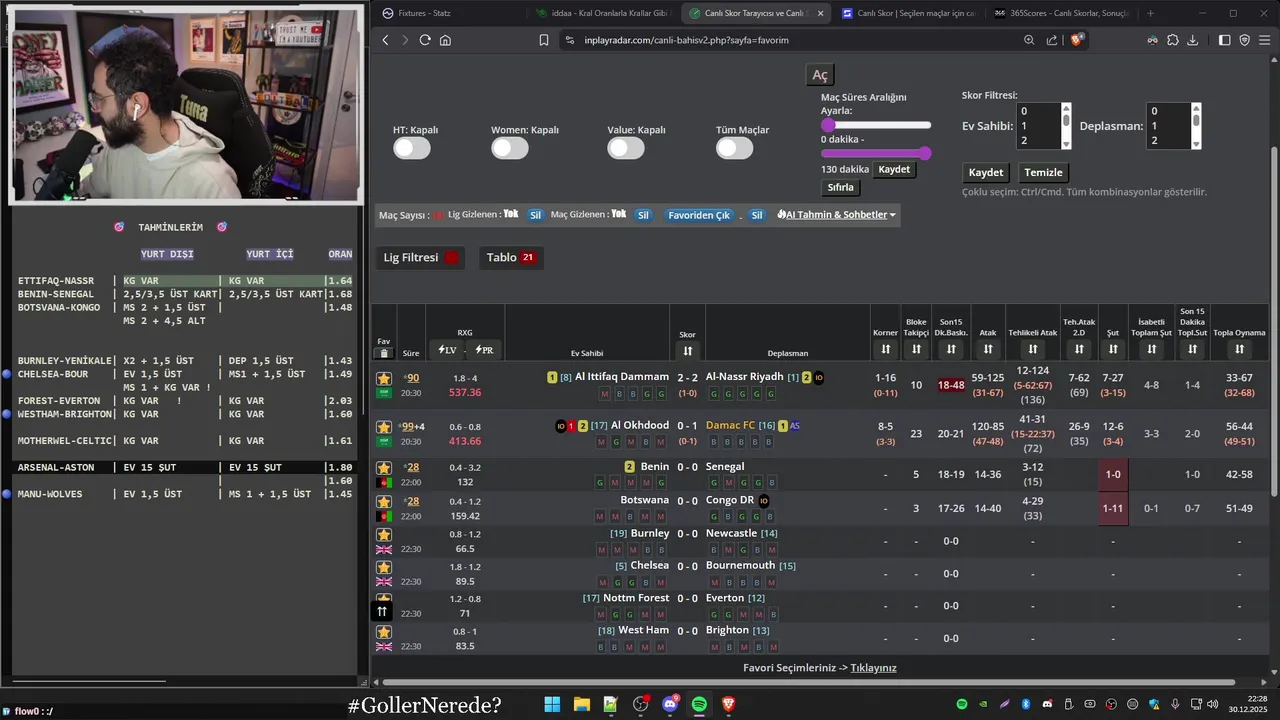
Task: Open Spotify from taskbar
Action: coord(699,705)
